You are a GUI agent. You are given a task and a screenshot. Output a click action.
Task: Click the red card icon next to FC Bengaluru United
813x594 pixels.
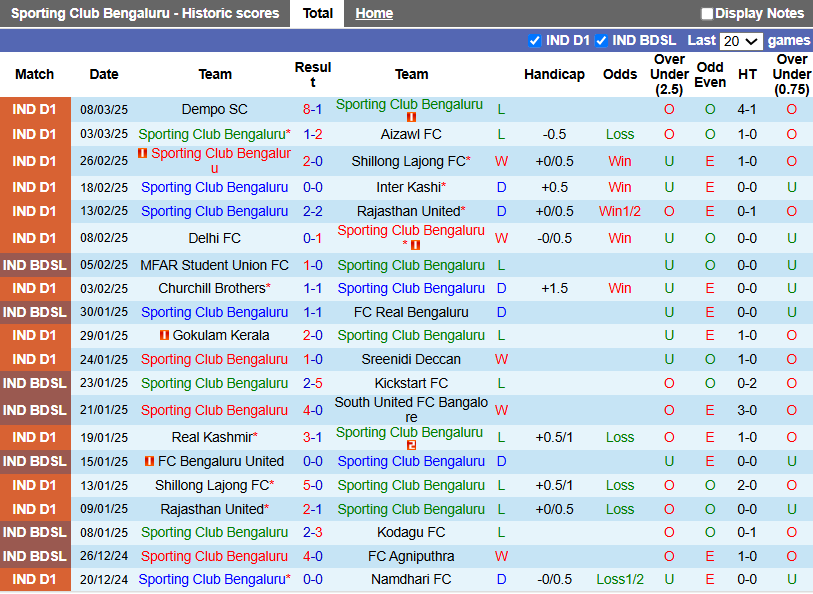(149, 461)
